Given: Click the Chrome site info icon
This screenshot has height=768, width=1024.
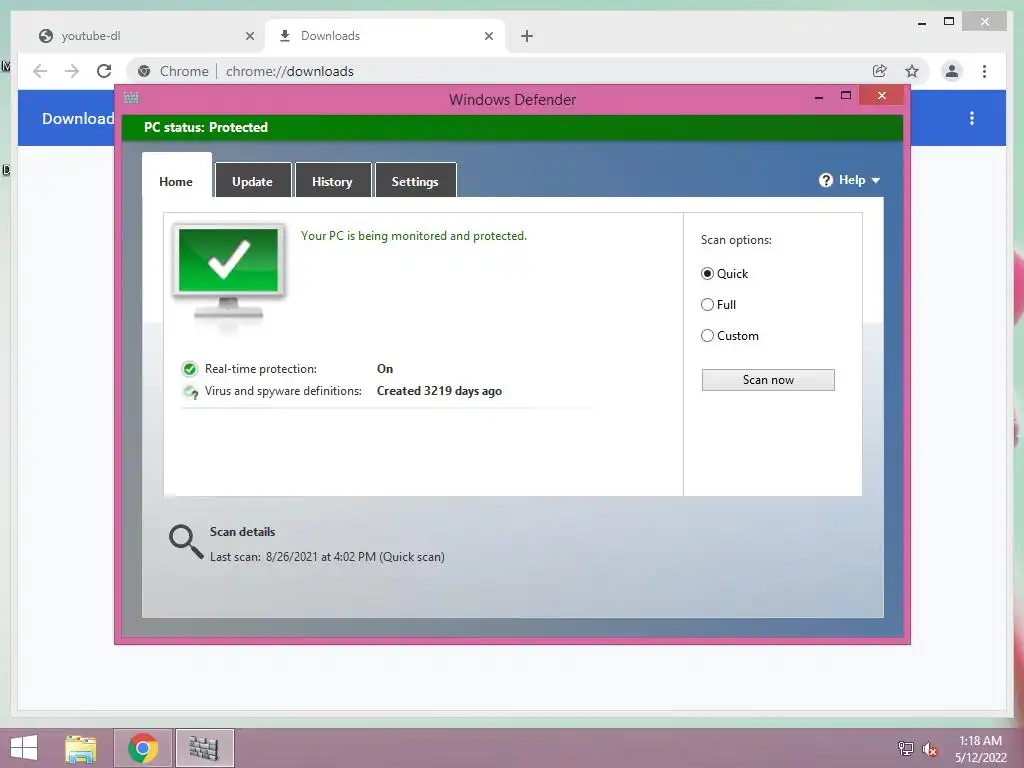Looking at the screenshot, I should (x=144, y=71).
